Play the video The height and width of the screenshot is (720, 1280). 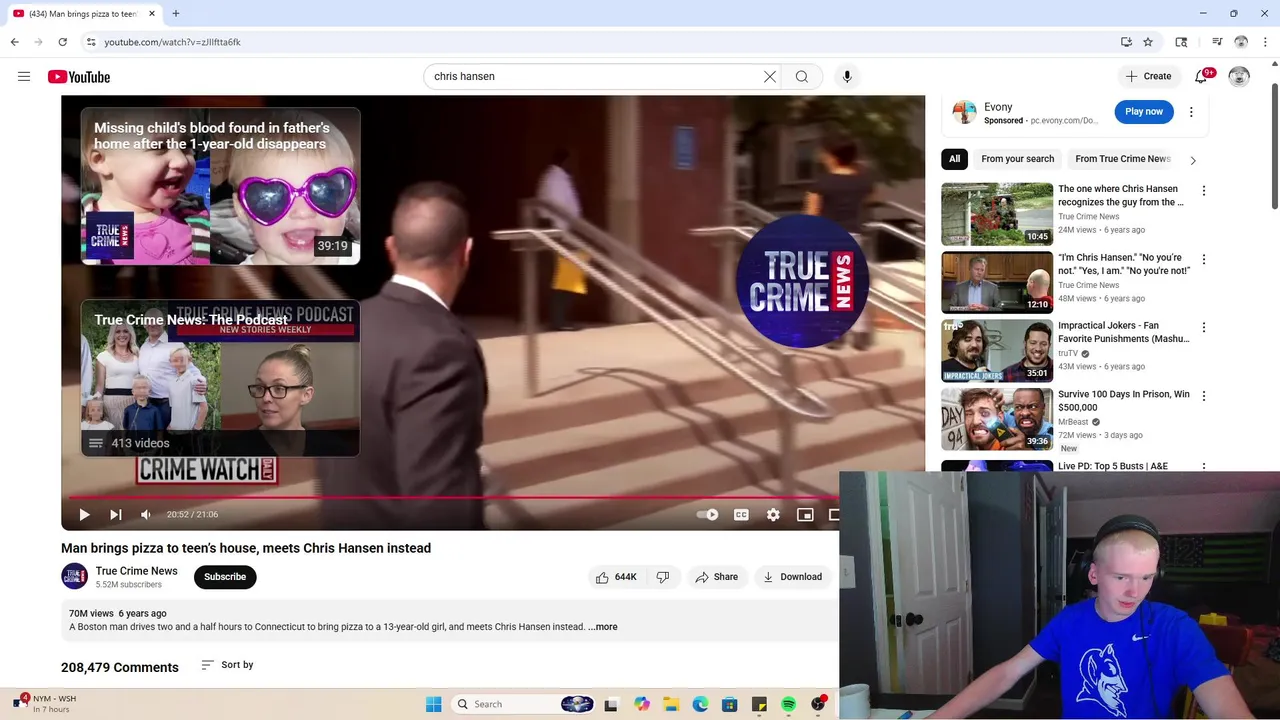click(84, 514)
